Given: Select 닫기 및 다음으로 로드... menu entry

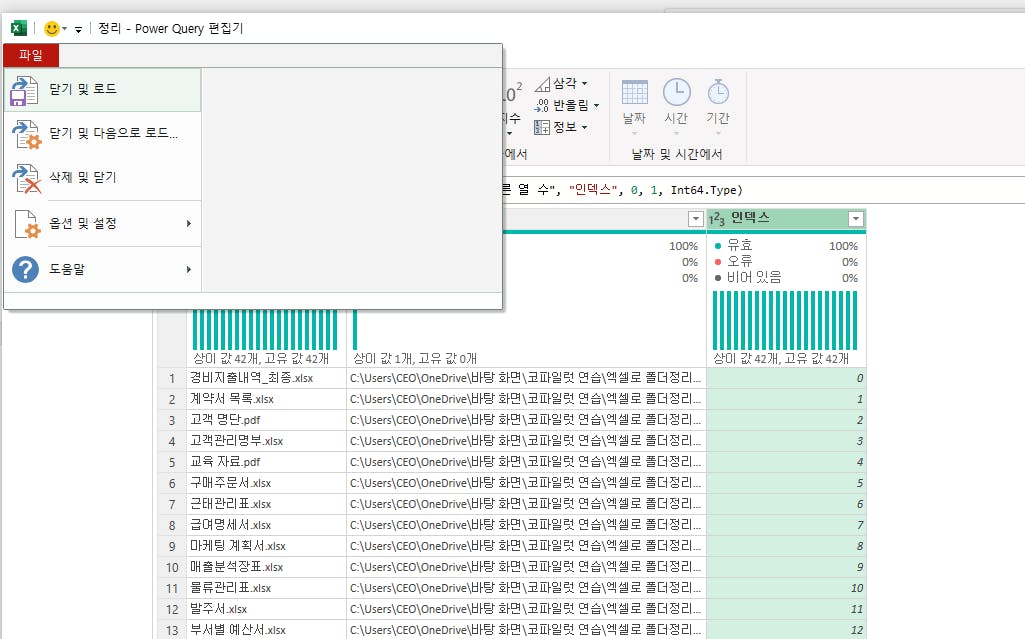Looking at the screenshot, I should [113, 133].
